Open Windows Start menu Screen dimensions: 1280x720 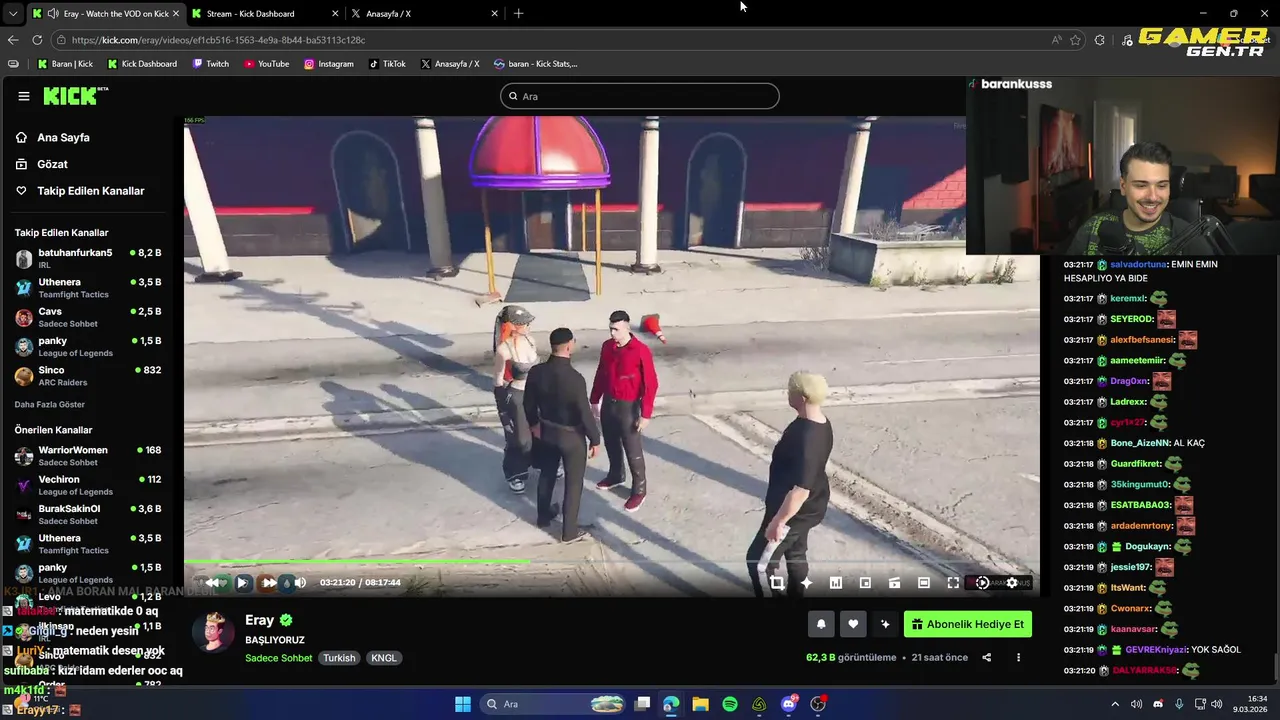tap(463, 704)
